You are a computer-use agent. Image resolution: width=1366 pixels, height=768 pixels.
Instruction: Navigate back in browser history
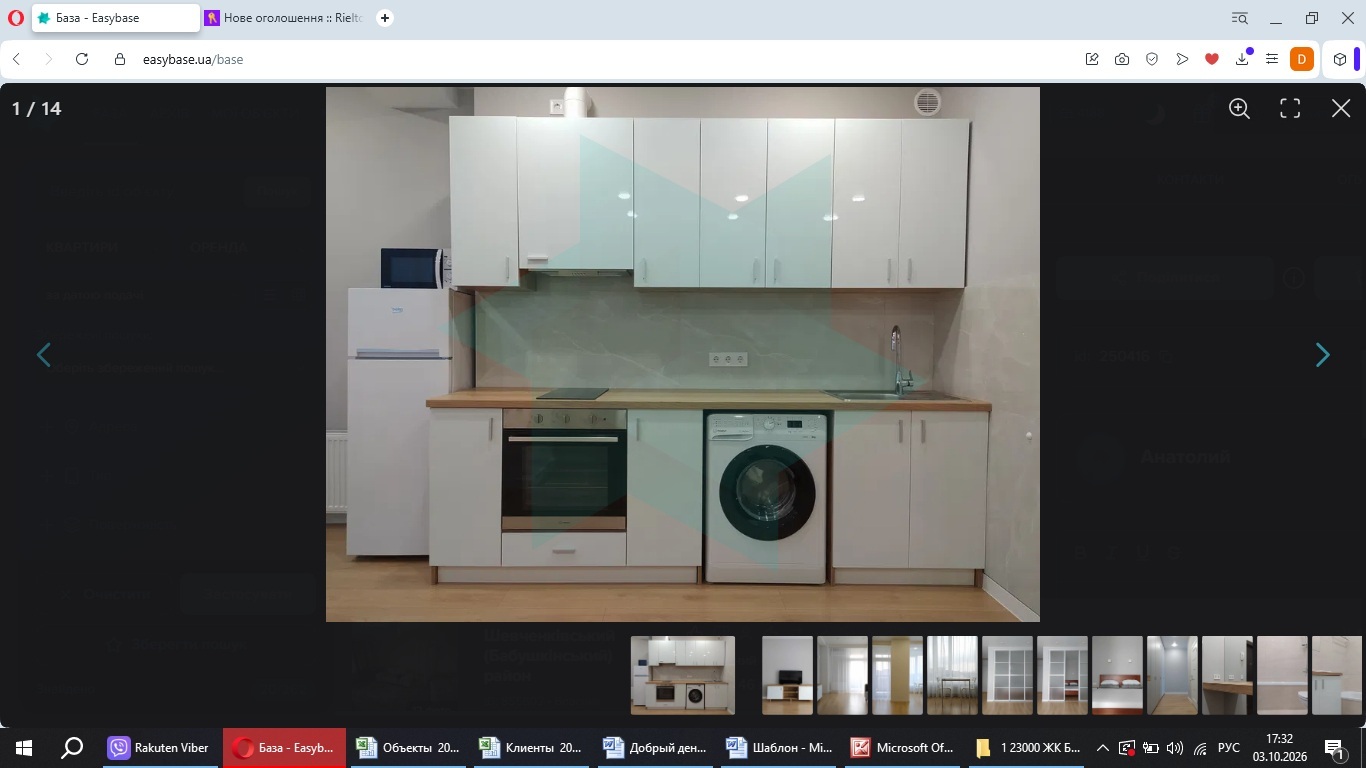point(16,59)
